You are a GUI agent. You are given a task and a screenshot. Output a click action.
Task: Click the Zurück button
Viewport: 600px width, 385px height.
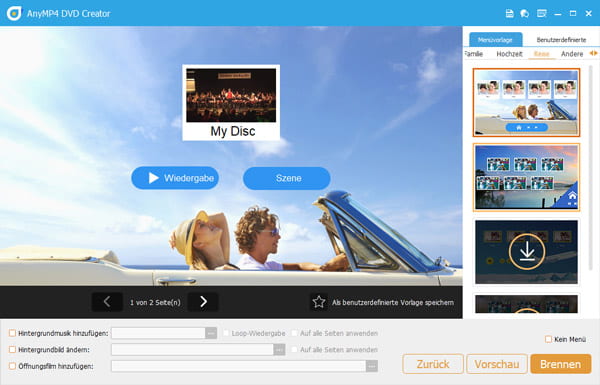(433, 364)
